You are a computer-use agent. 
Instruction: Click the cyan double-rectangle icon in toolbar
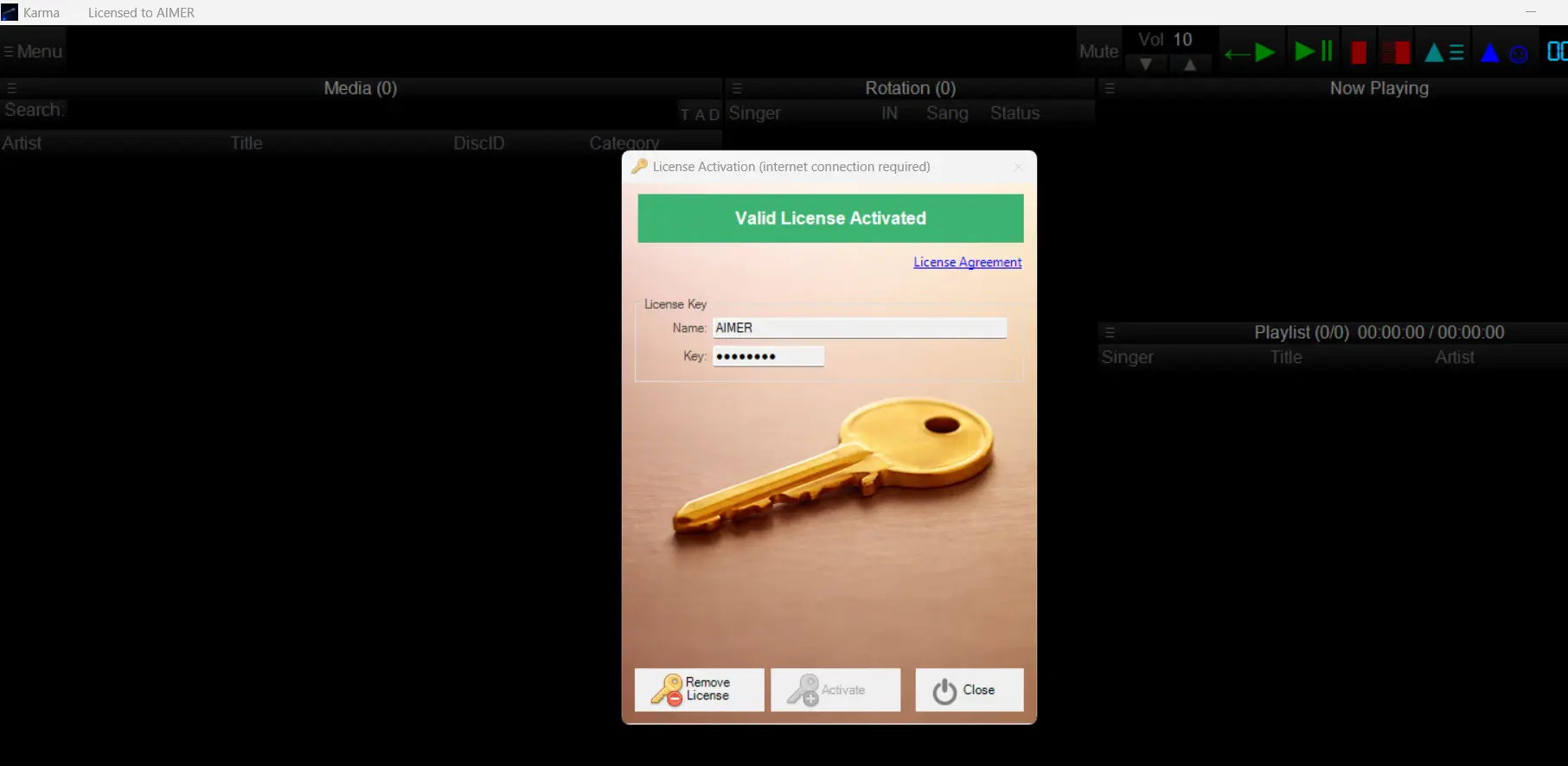pyautogui.click(x=1557, y=52)
